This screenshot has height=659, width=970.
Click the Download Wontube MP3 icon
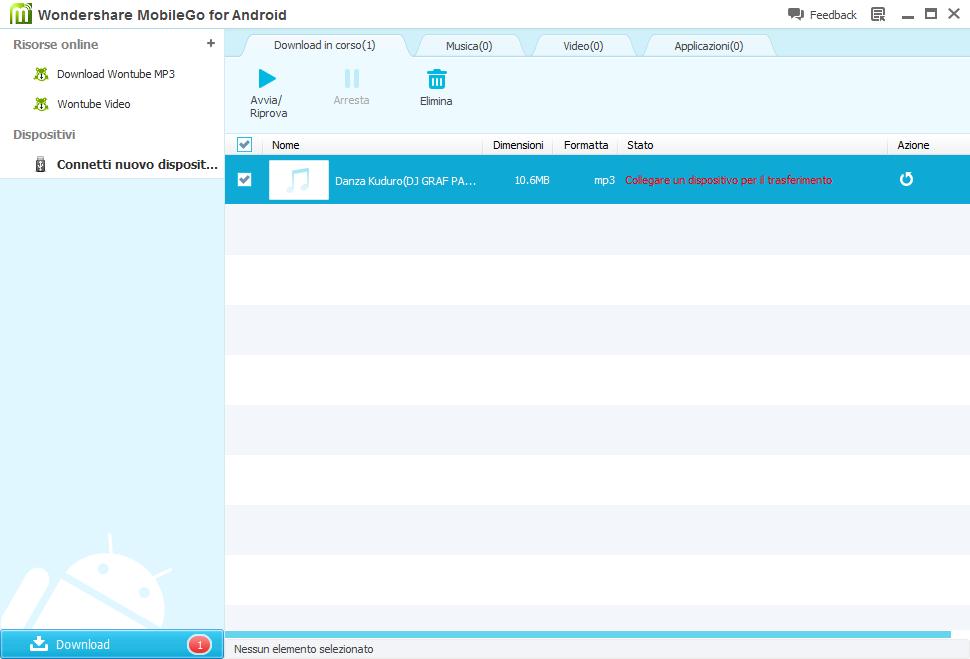click(x=41, y=74)
